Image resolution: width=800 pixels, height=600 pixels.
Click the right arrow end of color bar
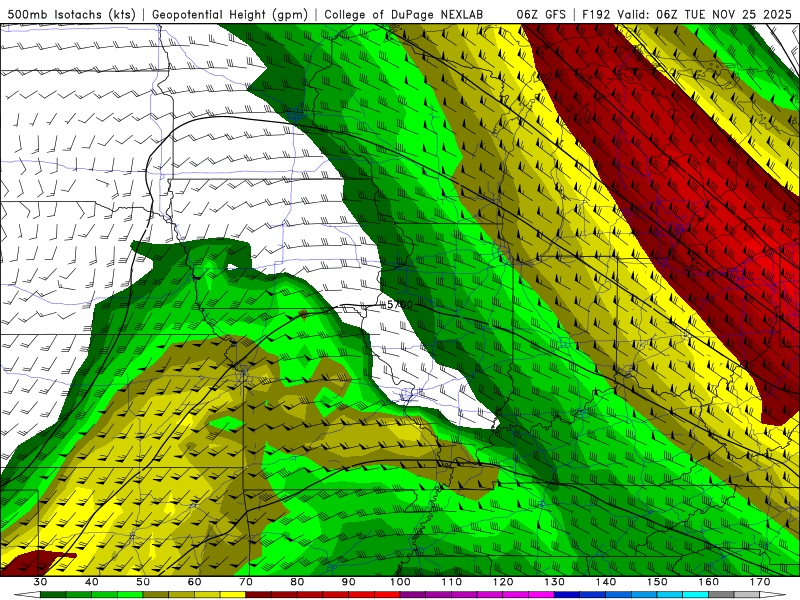coord(772,594)
